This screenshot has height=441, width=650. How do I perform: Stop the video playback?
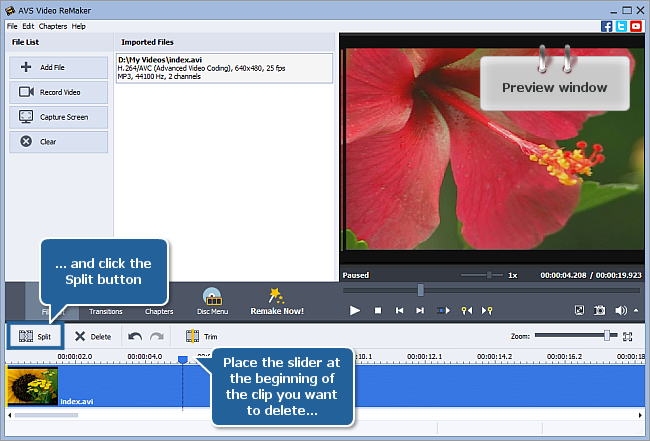378,310
